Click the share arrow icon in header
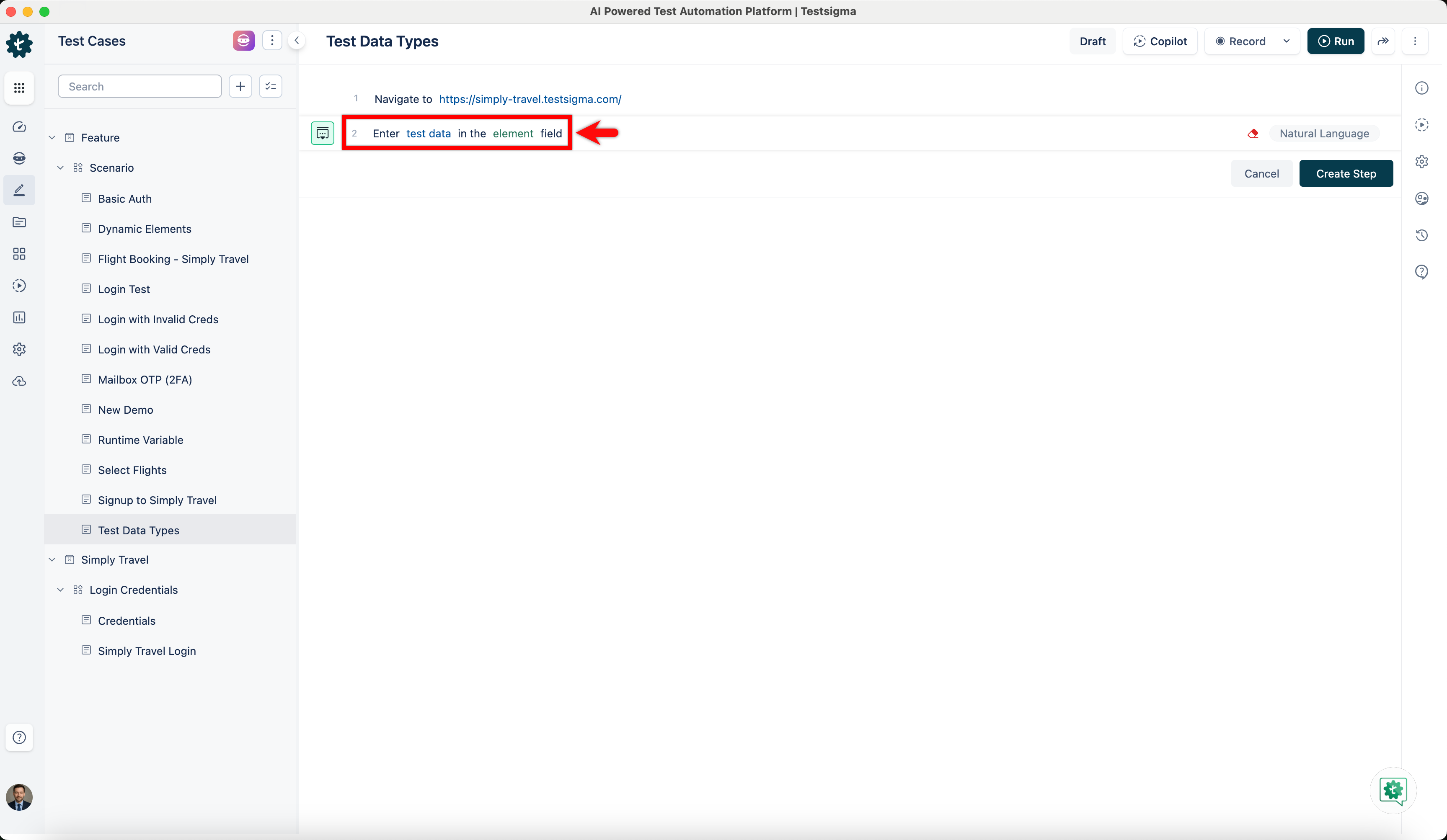The image size is (1447, 840). click(1382, 41)
